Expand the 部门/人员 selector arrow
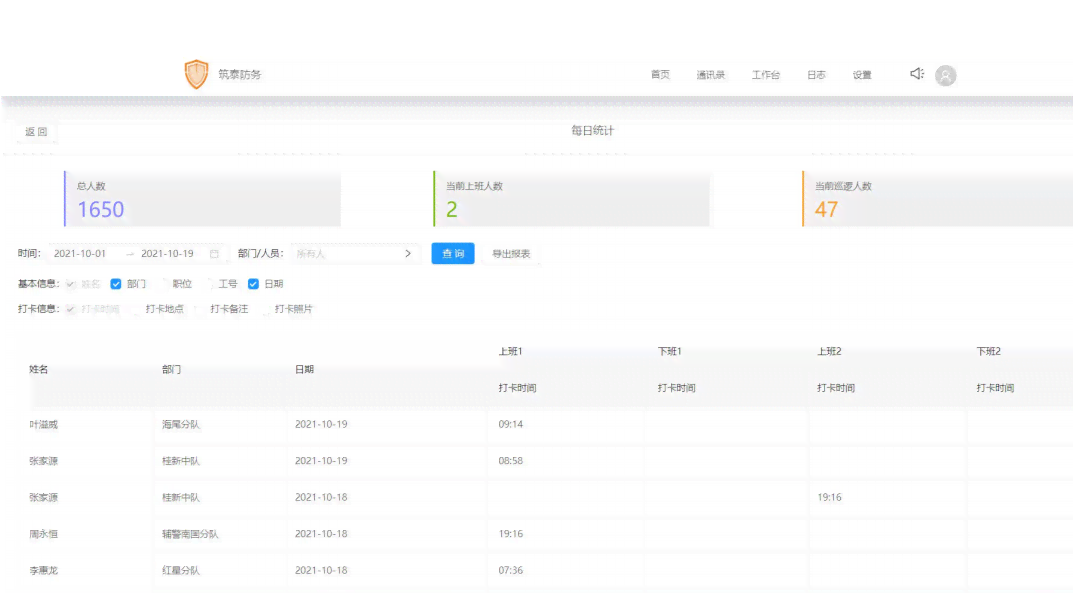Image resolution: width=1074 pixels, height=593 pixels. tap(408, 254)
